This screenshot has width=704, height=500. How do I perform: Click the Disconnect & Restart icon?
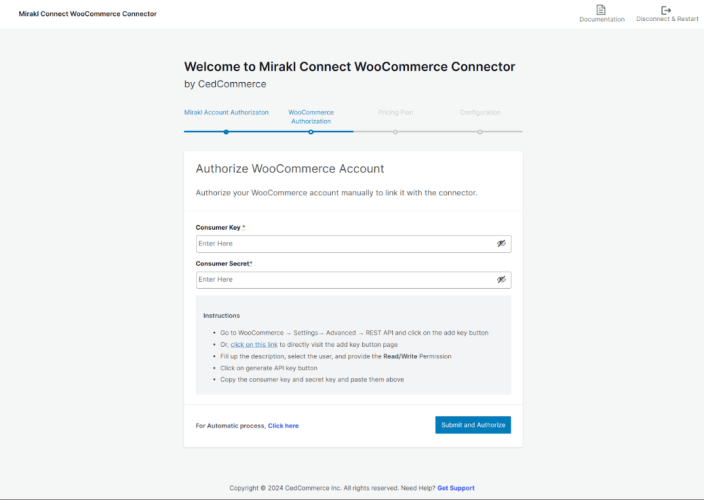tap(667, 9)
